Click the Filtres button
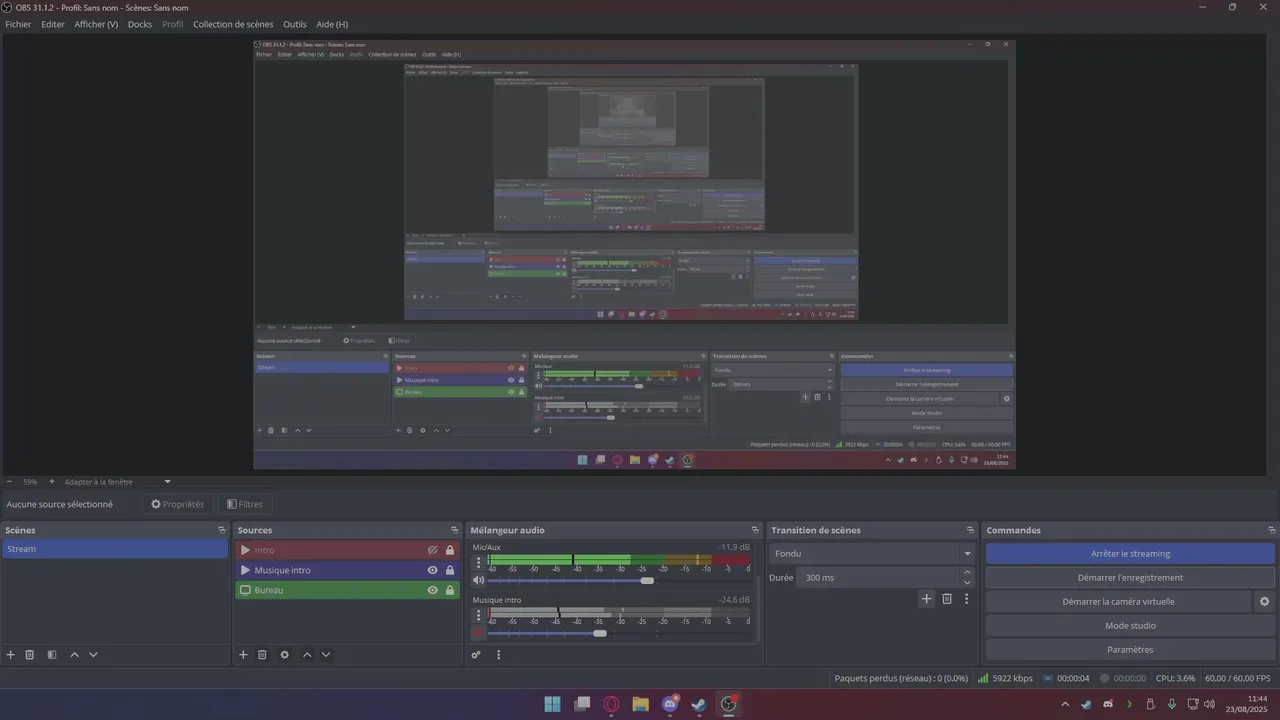 [x=244, y=504]
